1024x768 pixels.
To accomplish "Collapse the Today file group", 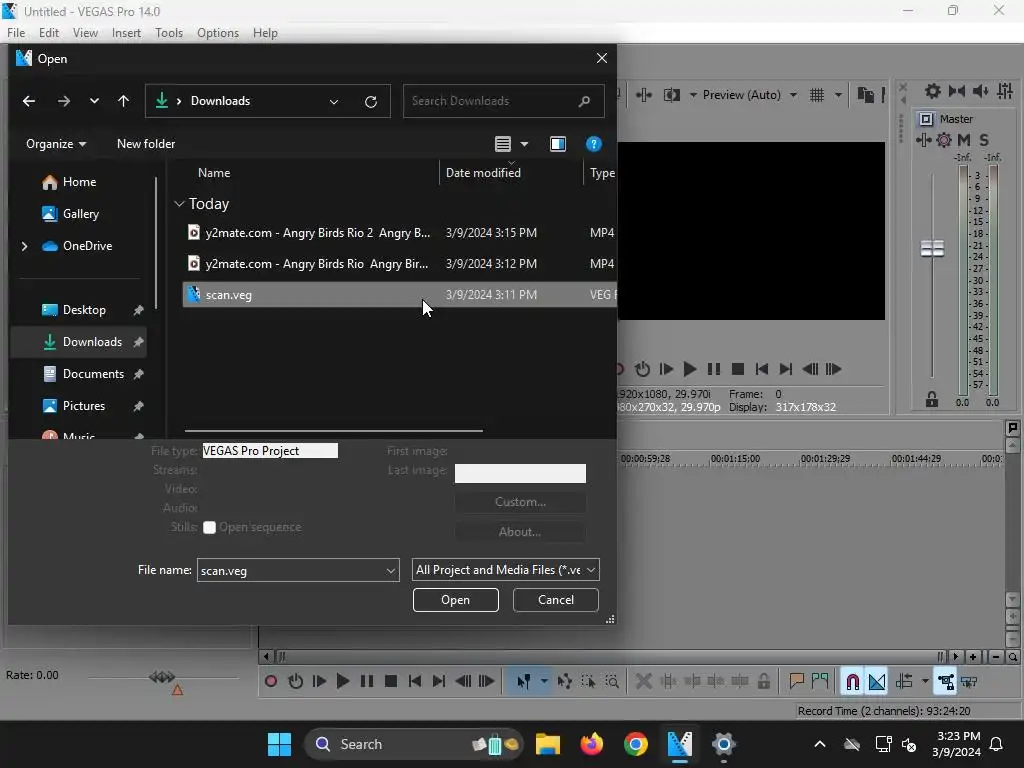I will point(179,204).
